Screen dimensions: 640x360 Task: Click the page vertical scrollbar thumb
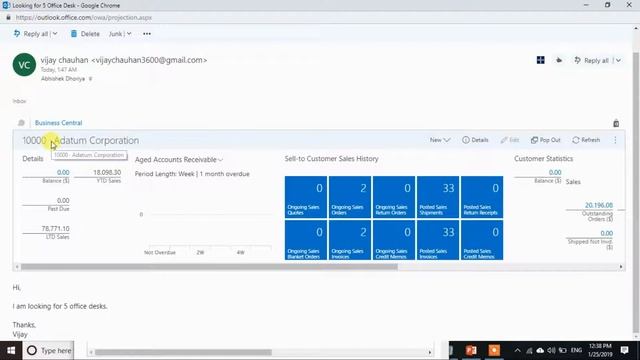pos(636,192)
